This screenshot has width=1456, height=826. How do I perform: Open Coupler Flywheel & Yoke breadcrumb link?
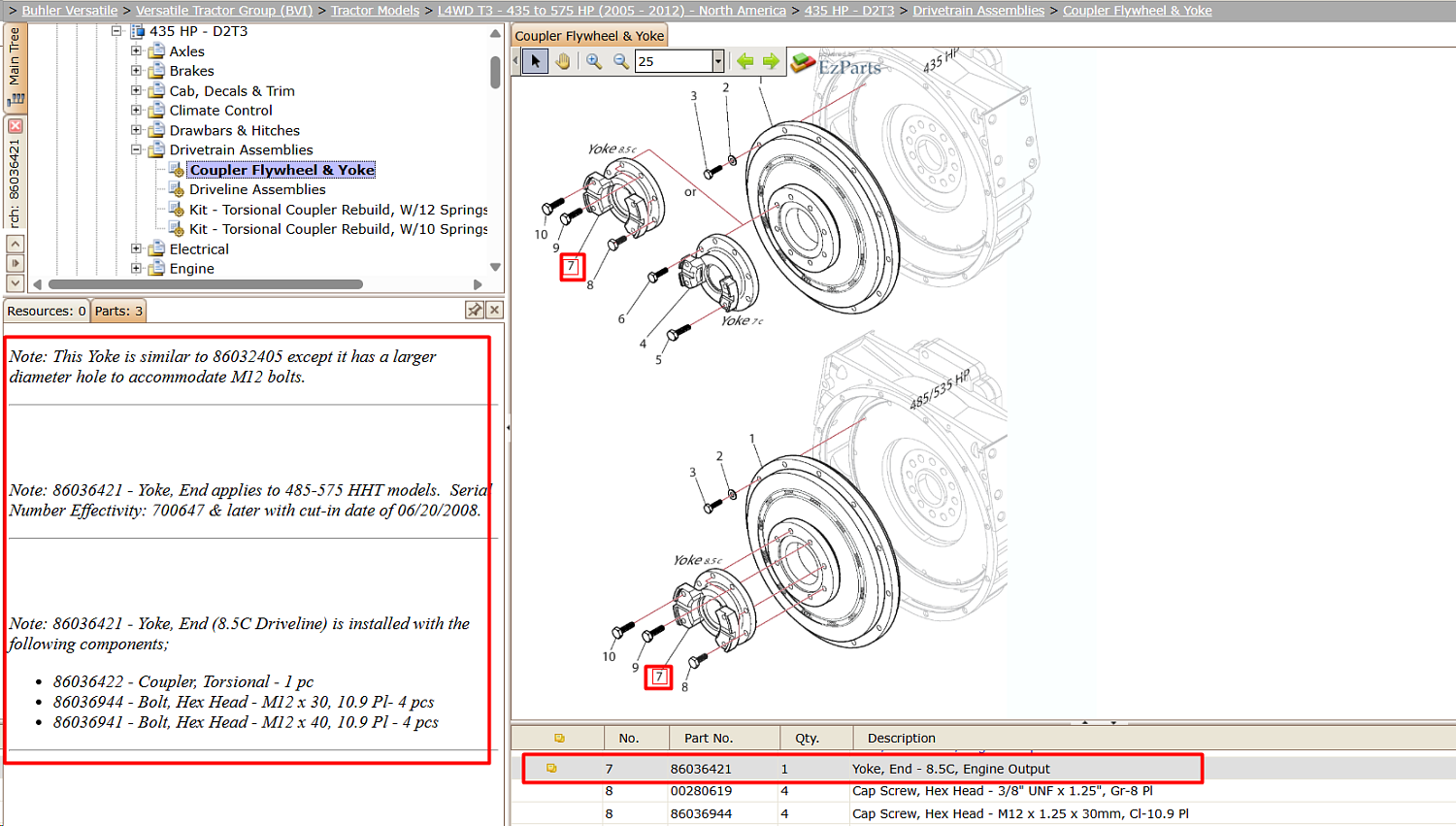pos(1138,11)
